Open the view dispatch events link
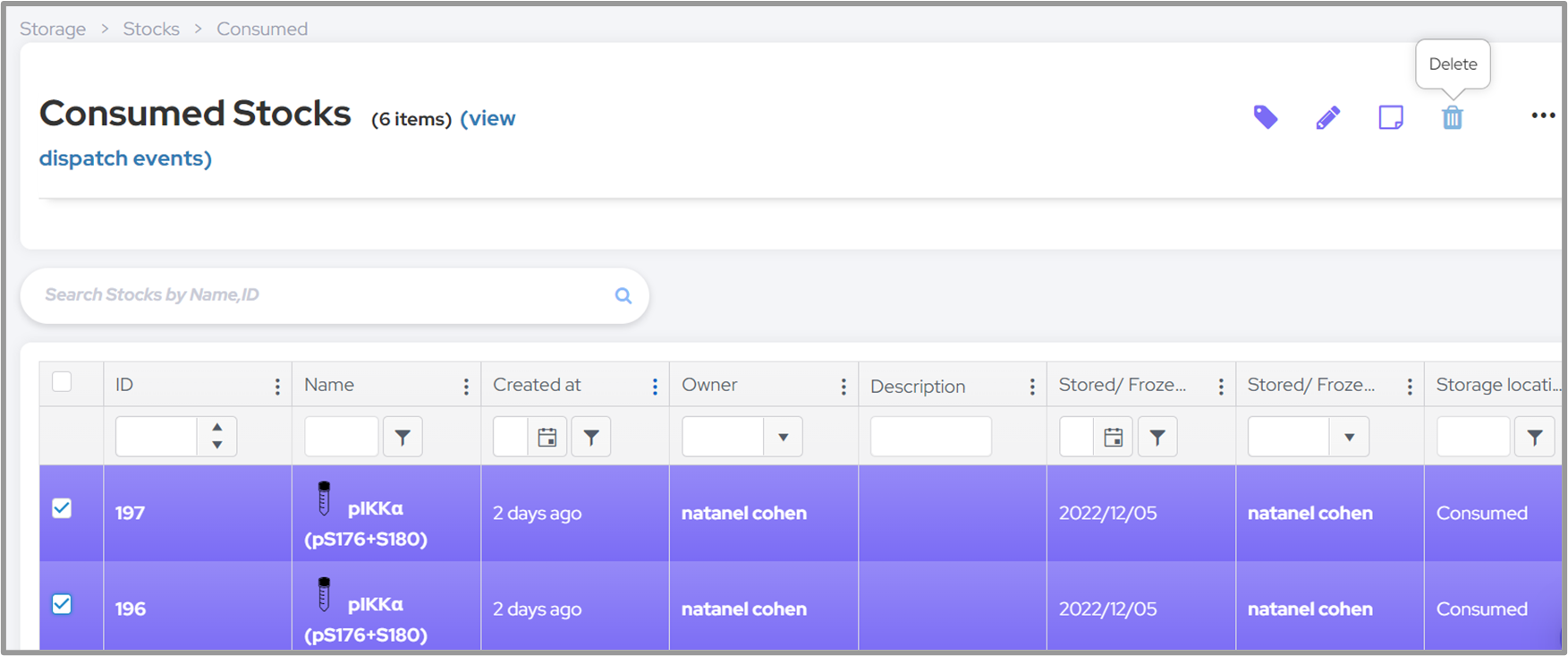This screenshot has width=1568, height=656. pos(125,158)
